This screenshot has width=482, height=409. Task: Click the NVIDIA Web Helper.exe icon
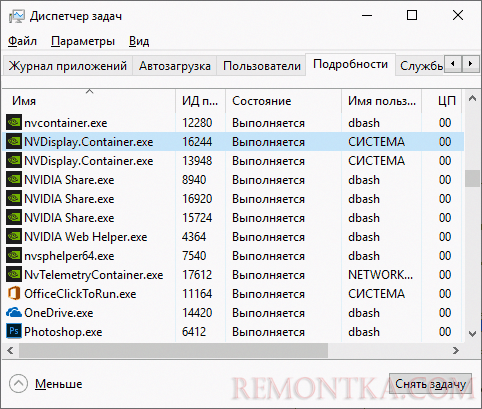tap(14, 236)
